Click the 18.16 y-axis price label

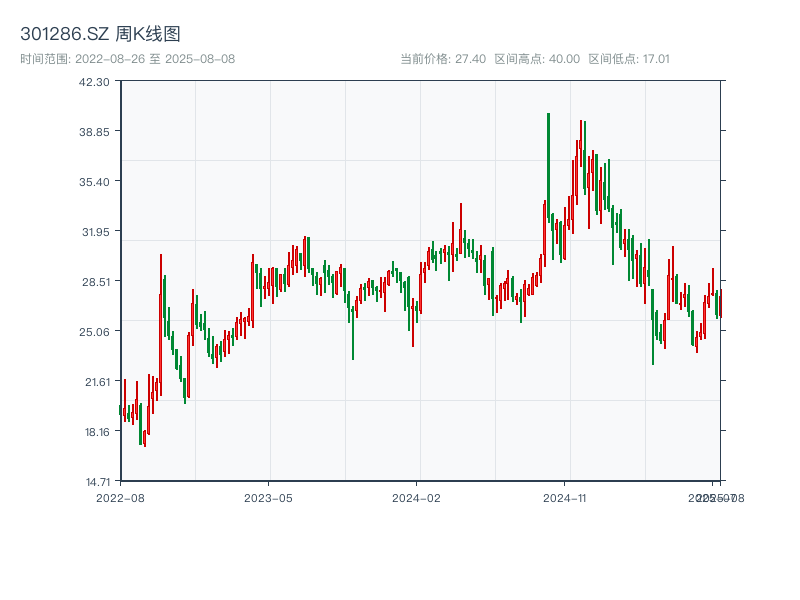point(97,432)
